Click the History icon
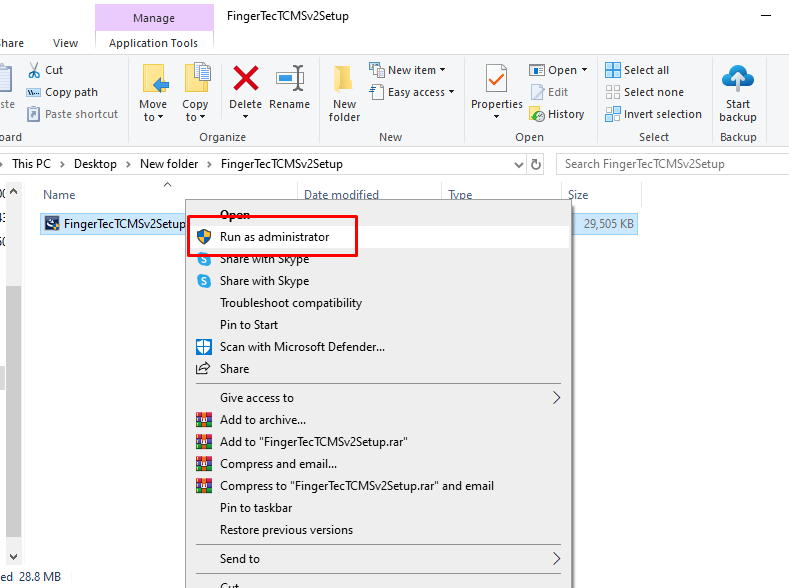 [537, 114]
